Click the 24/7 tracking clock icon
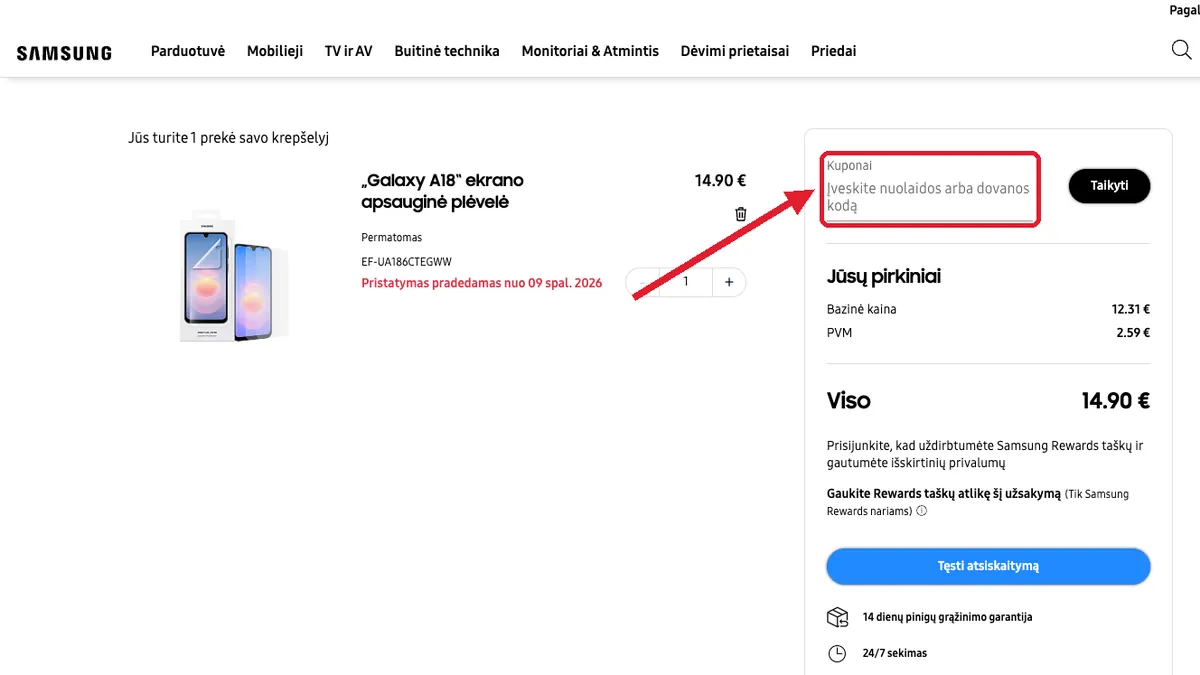This screenshot has width=1200, height=675. [837, 653]
